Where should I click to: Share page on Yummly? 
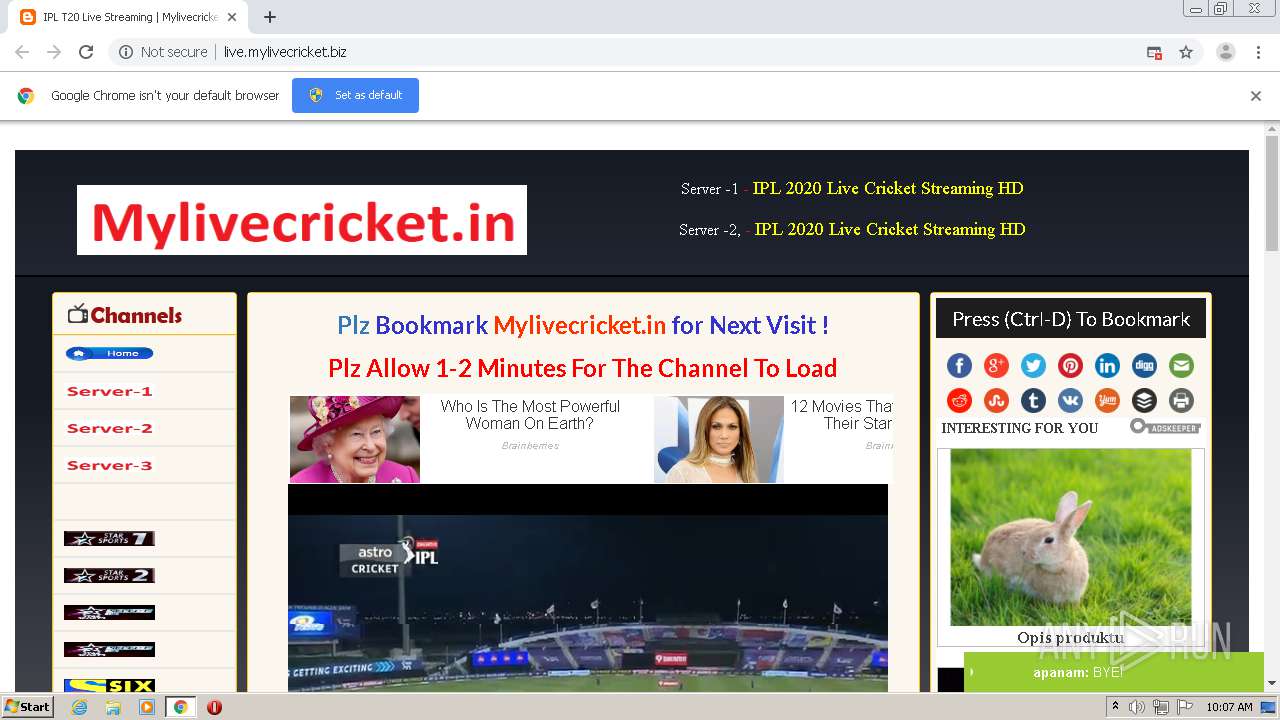[x=1107, y=401]
